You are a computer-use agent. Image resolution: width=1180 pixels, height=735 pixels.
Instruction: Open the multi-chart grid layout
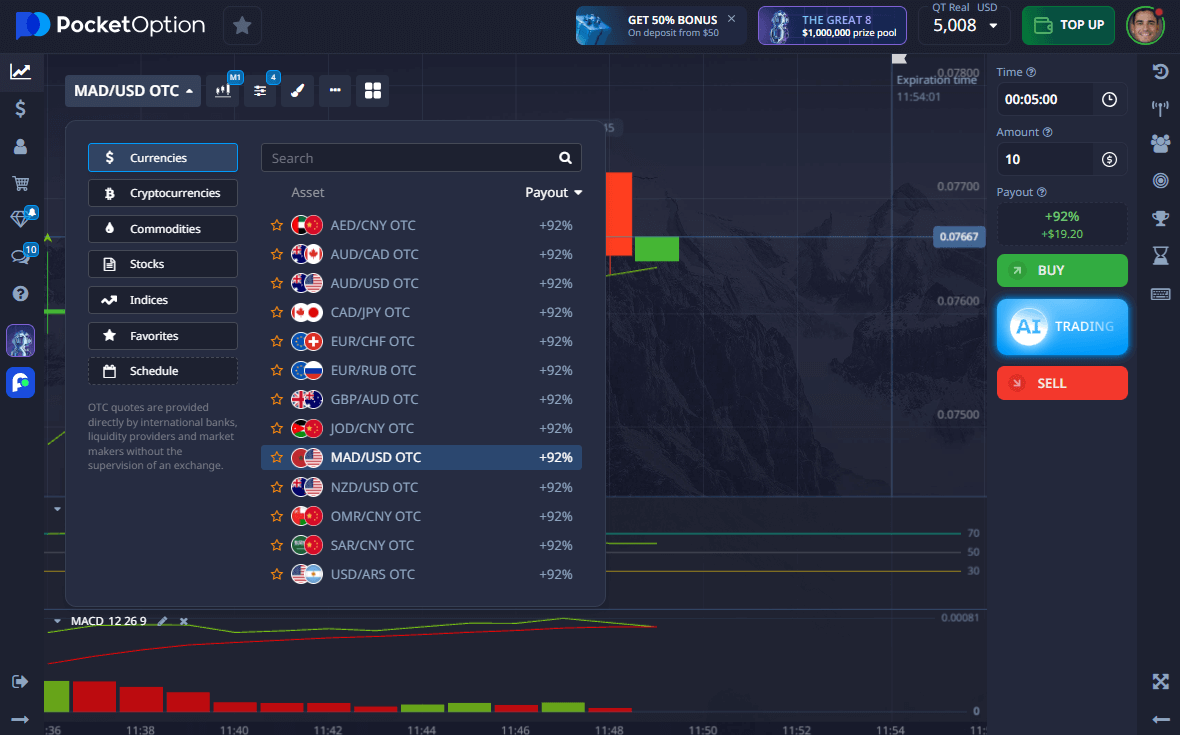coord(373,91)
